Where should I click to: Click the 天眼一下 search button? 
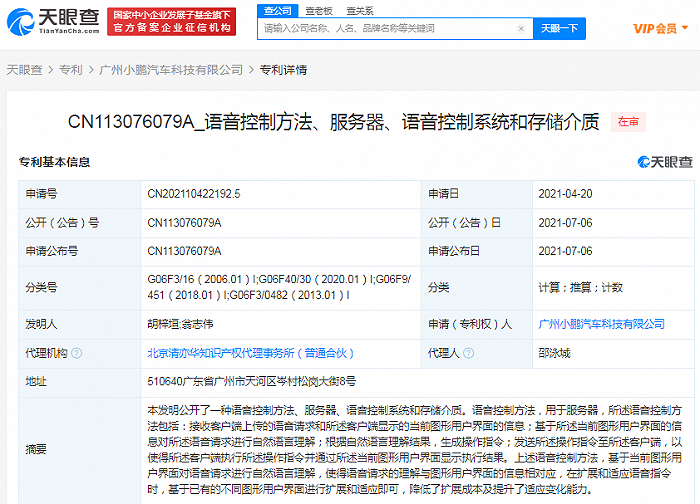(x=559, y=29)
